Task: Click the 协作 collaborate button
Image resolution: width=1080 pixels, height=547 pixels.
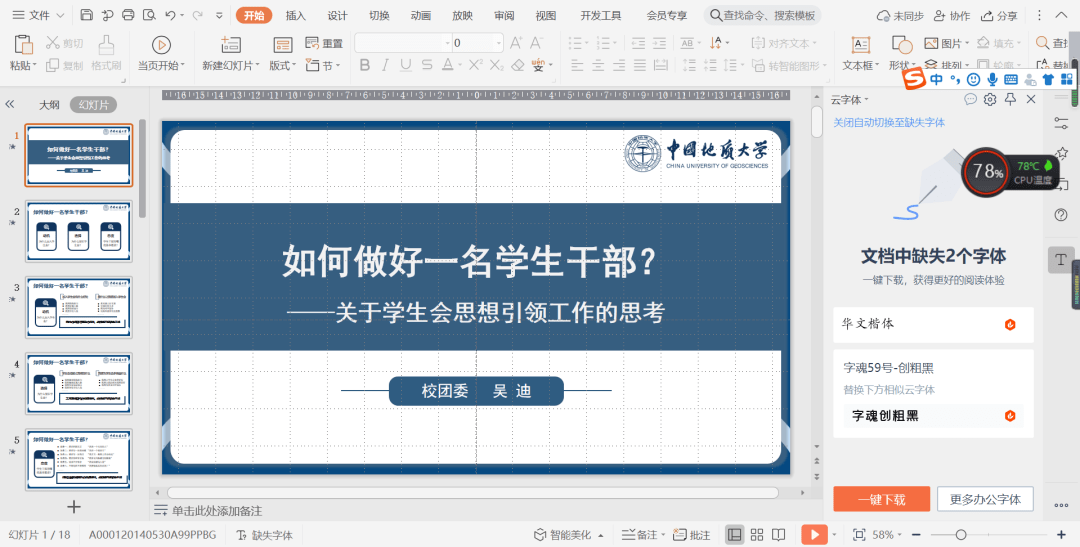Action: point(952,15)
